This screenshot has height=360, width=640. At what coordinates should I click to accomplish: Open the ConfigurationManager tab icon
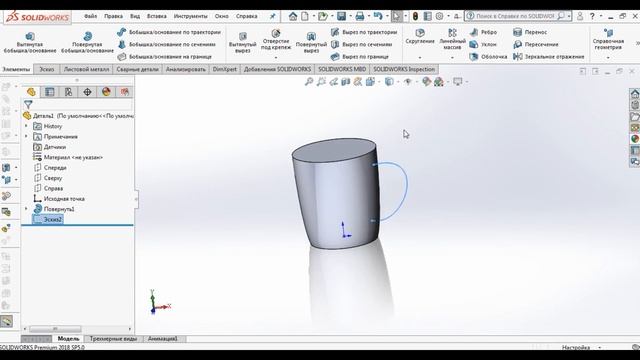(68, 92)
